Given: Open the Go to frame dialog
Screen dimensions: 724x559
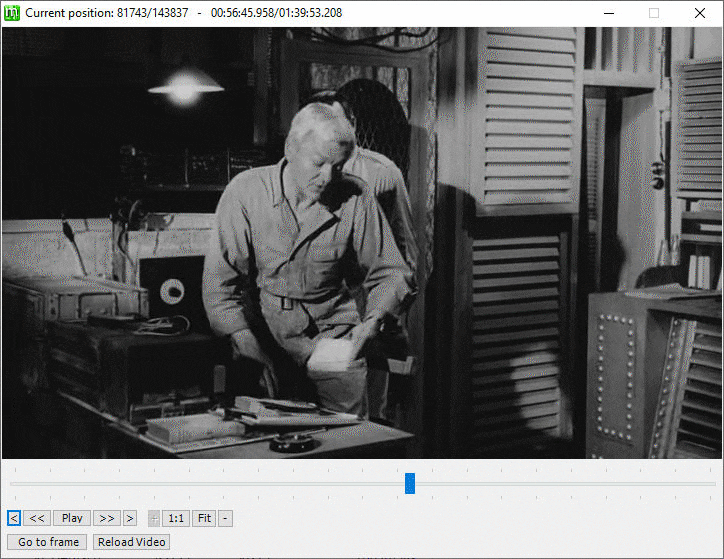Looking at the screenshot, I should point(47,542).
